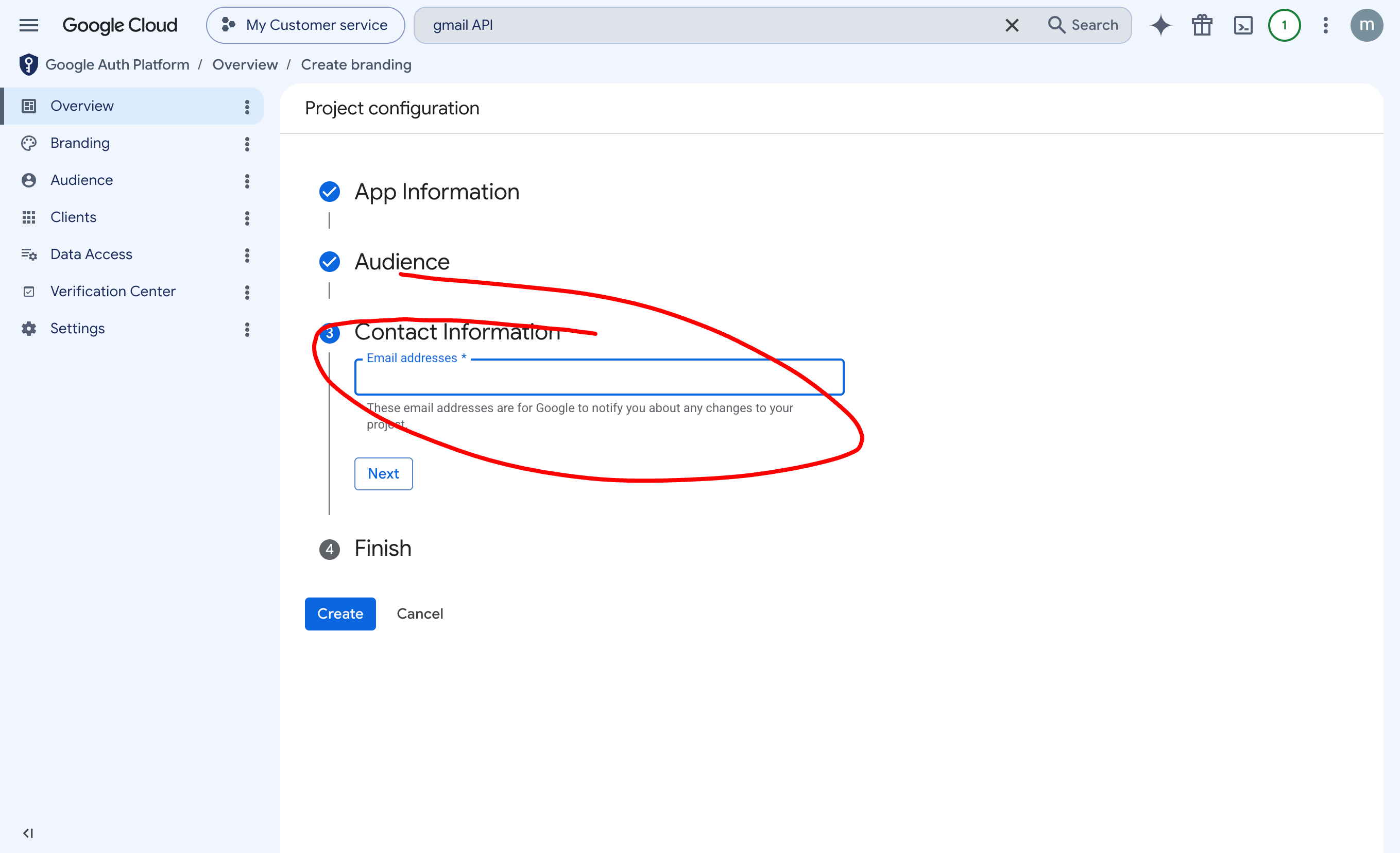
Task: Open the three-dot menu beside Branding
Action: click(247, 144)
